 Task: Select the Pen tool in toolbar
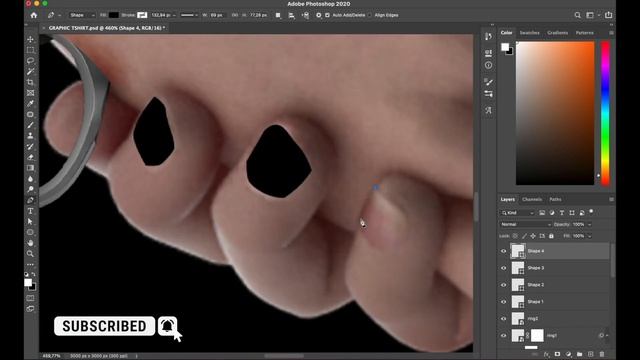[x=30, y=200]
